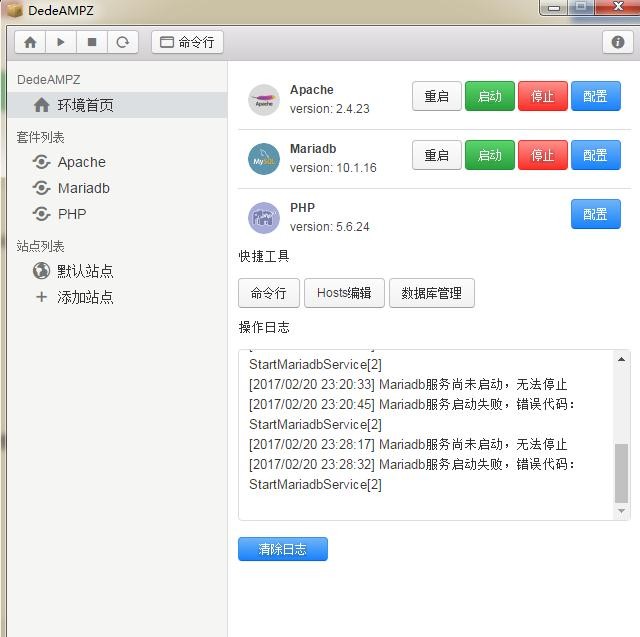Click 命令行 under quick tools

coord(269,293)
